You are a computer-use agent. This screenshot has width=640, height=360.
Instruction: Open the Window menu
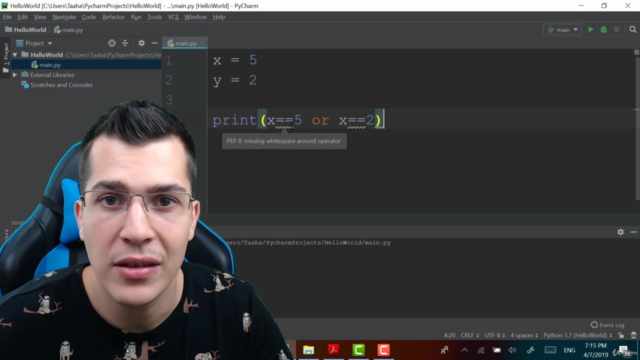tap(196, 17)
